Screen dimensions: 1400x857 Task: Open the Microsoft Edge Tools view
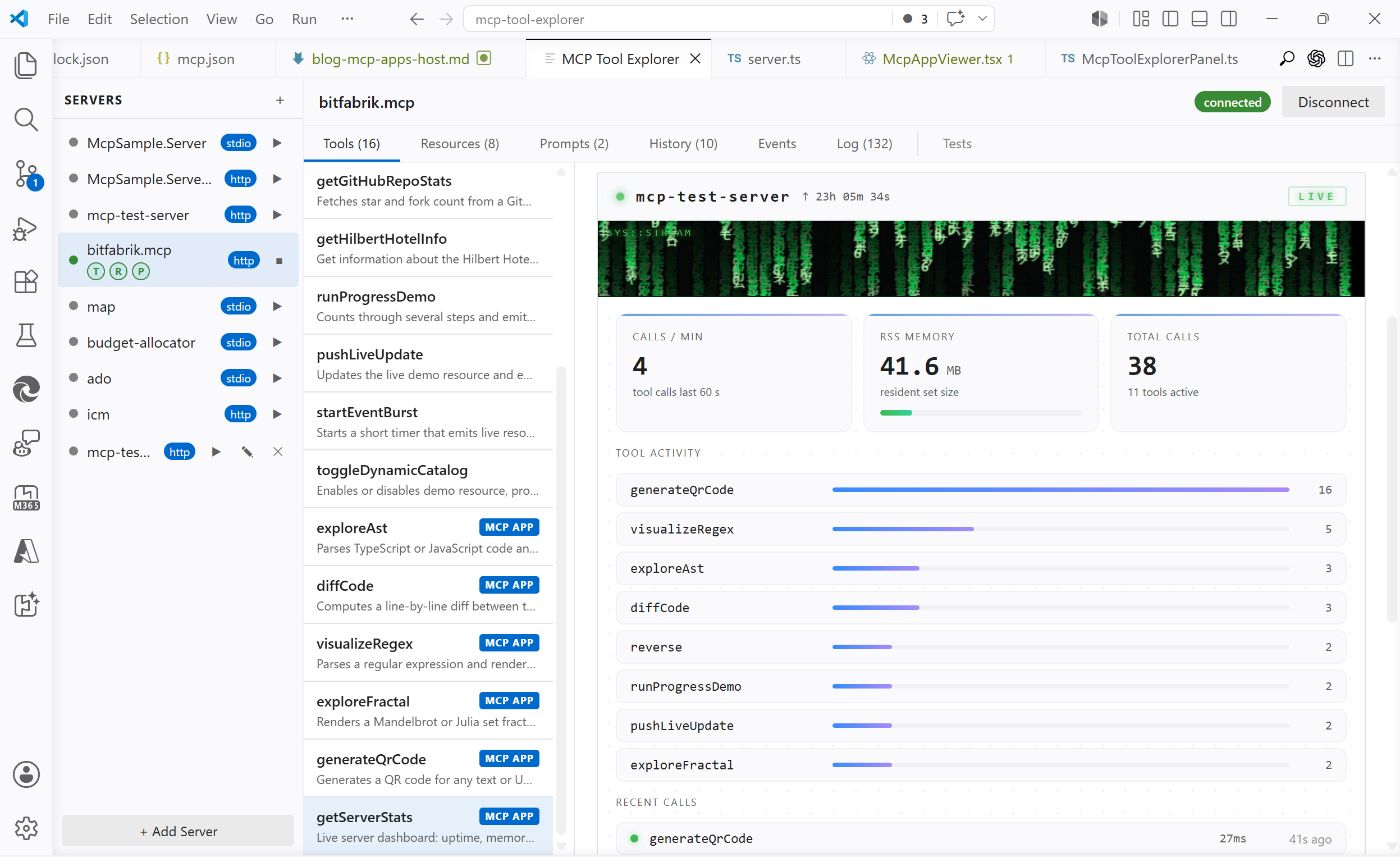26,389
